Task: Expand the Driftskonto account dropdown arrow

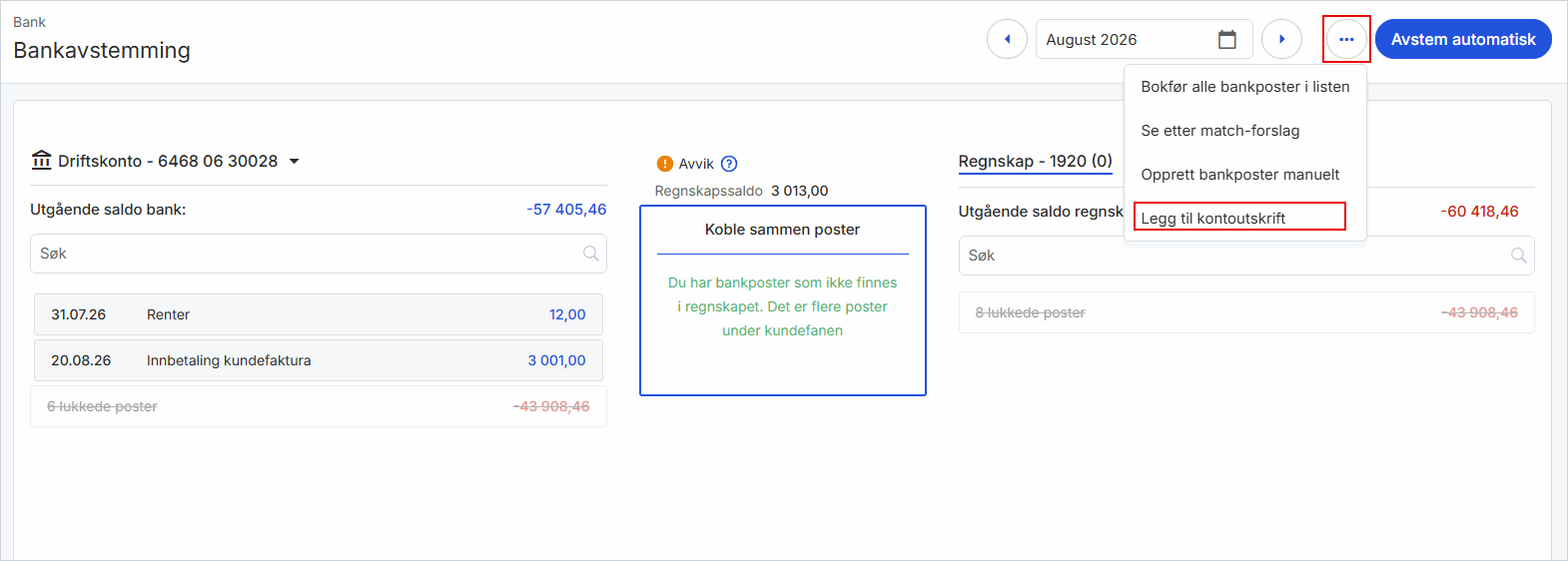Action: tap(294, 161)
